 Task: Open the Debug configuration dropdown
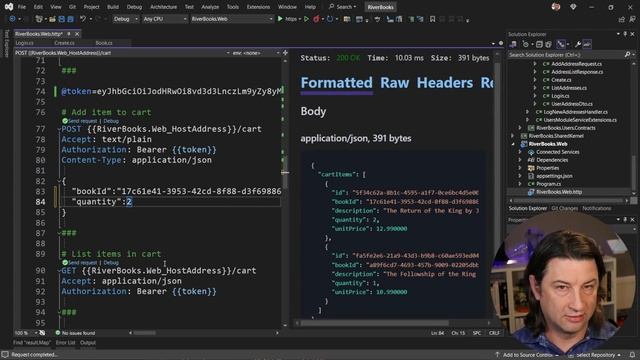click(125, 19)
